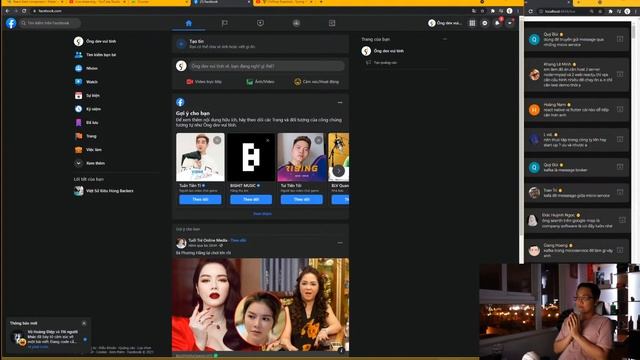The height and width of the screenshot is (360, 640).
Task: Open Sự kiện events calendar icon
Action: (x=79, y=96)
